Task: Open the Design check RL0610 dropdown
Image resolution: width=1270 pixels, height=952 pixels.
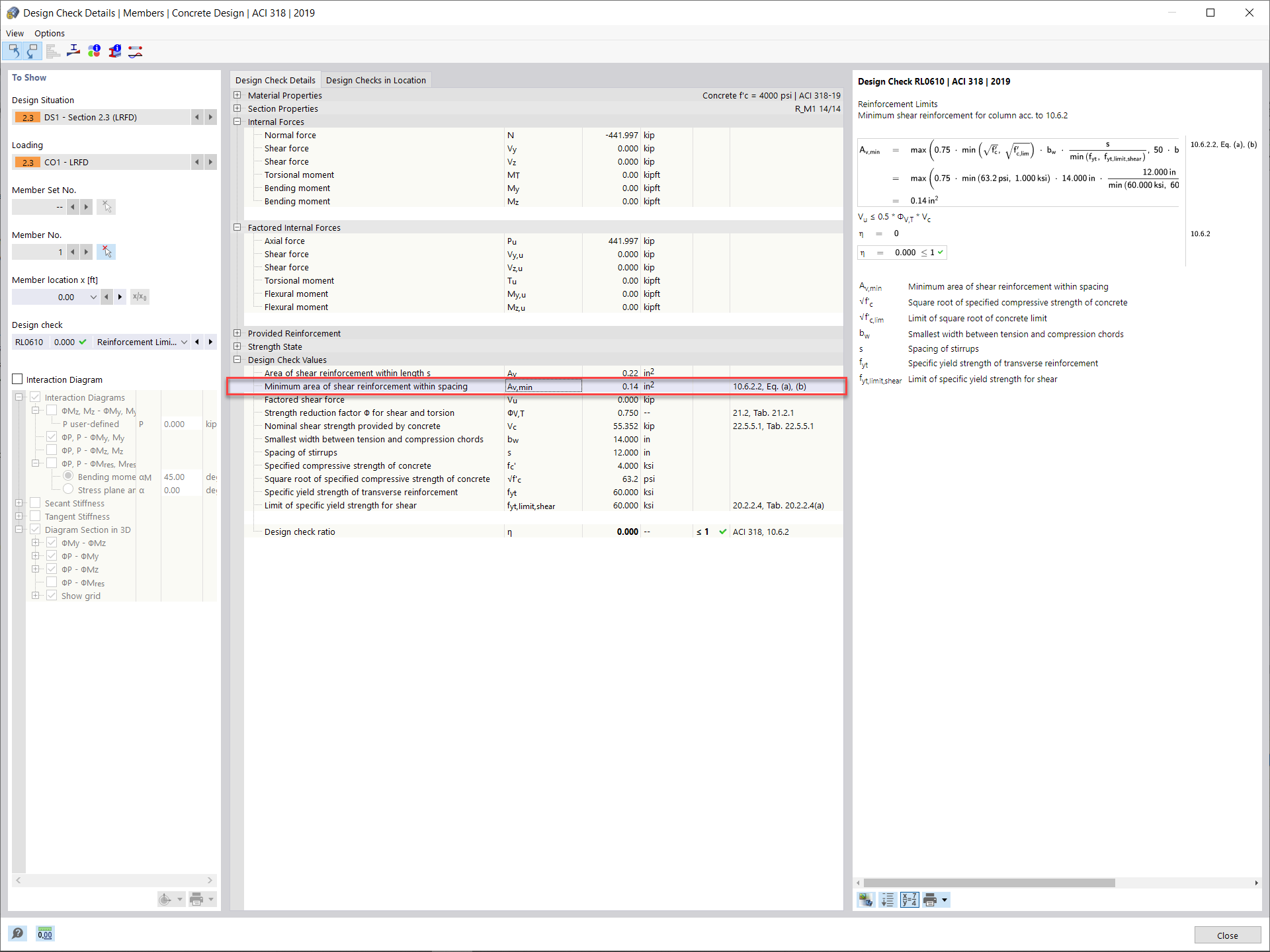Action: (x=184, y=342)
